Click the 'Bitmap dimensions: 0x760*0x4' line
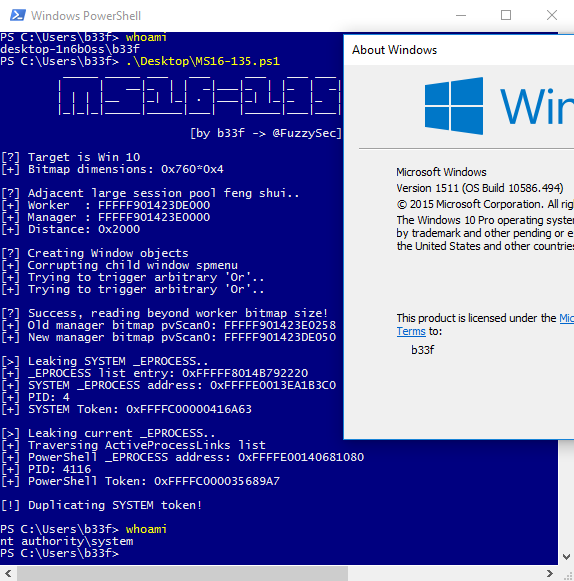The width and height of the screenshot is (574, 581). (x=112, y=169)
